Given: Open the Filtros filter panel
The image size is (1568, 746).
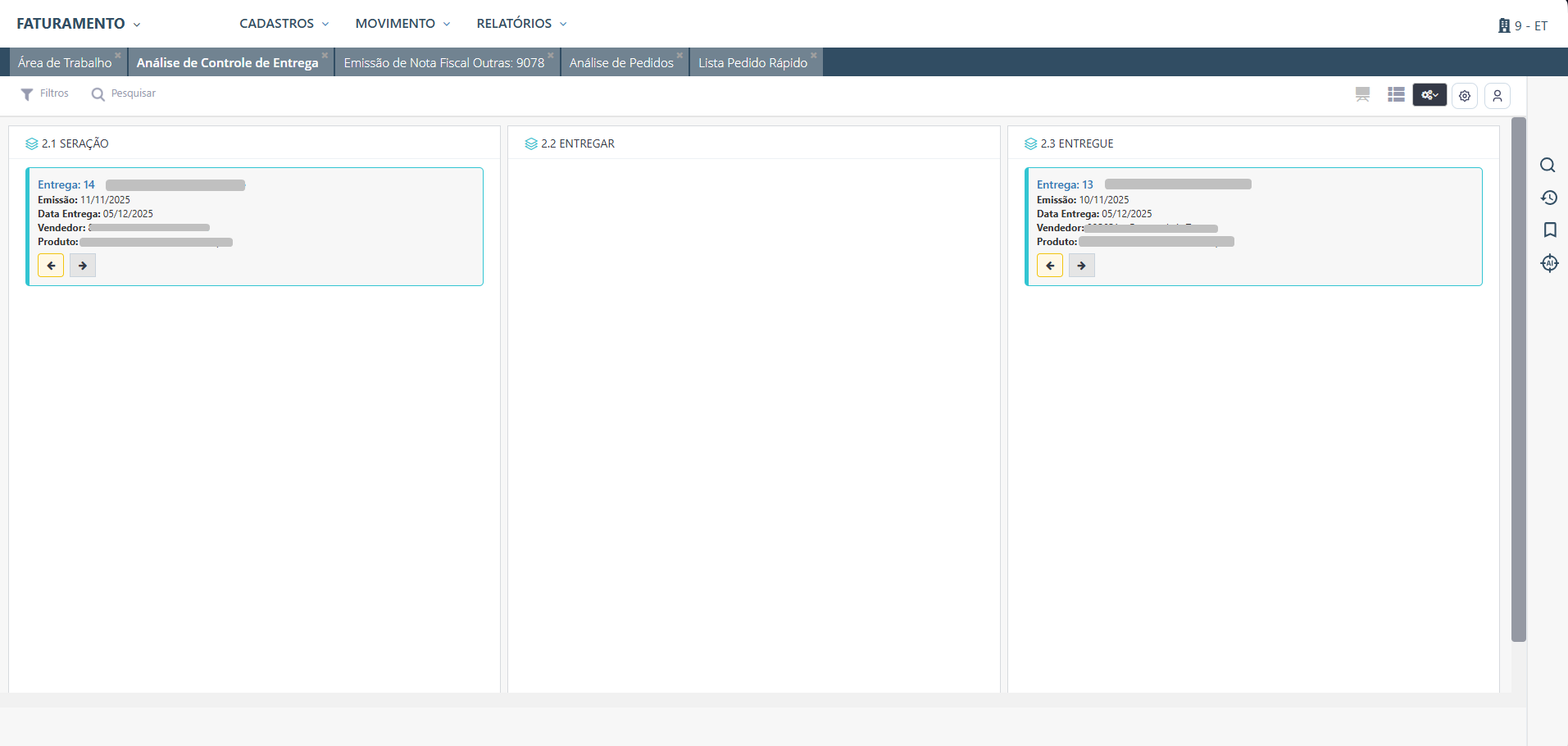Looking at the screenshot, I should (x=45, y=93).
